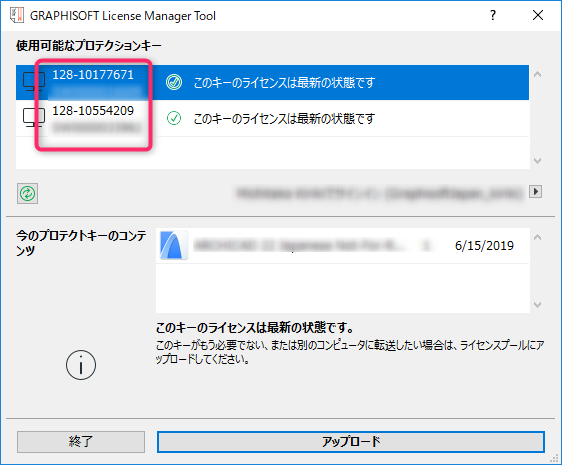
Task: Click status text in second key row
Action: click(284, 119)
